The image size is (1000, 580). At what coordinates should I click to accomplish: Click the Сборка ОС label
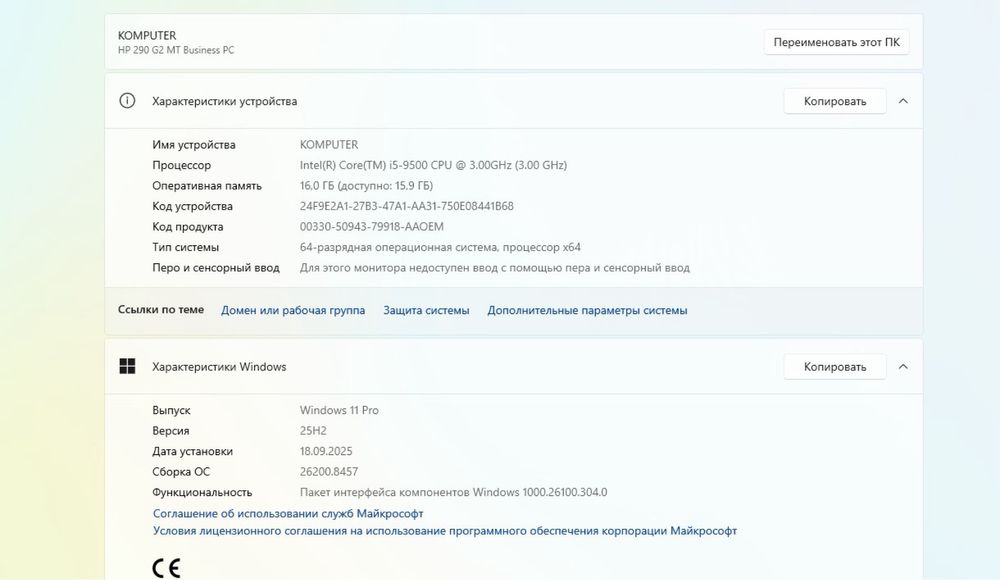coord(180,472)
